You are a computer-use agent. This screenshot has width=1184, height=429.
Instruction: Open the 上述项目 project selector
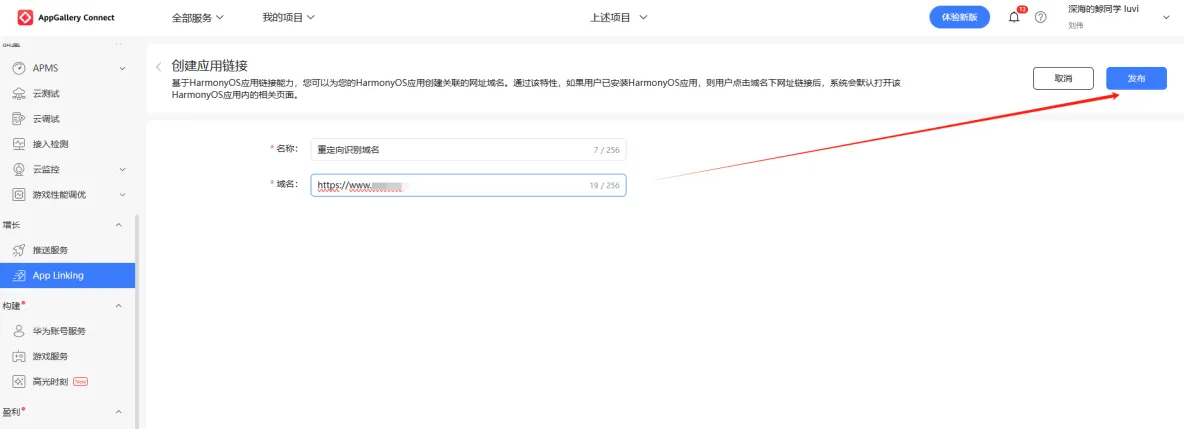pyautogui.click(x=619, y=17)
